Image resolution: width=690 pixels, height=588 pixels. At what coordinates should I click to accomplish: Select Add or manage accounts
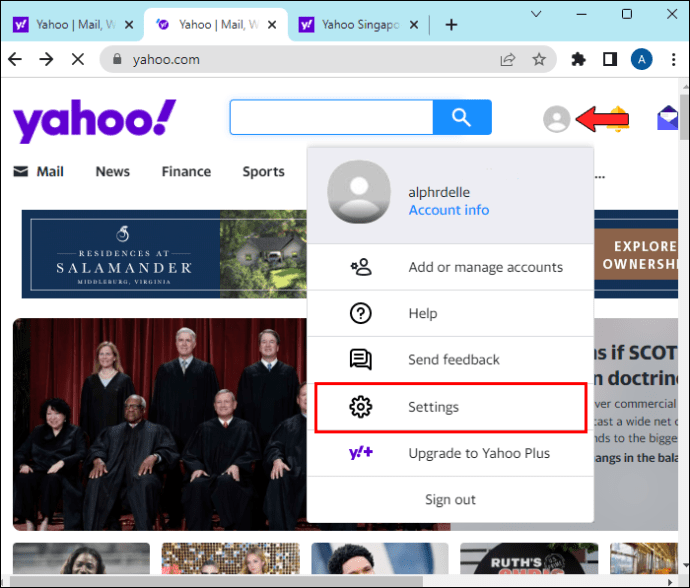(x=450, y=267)
